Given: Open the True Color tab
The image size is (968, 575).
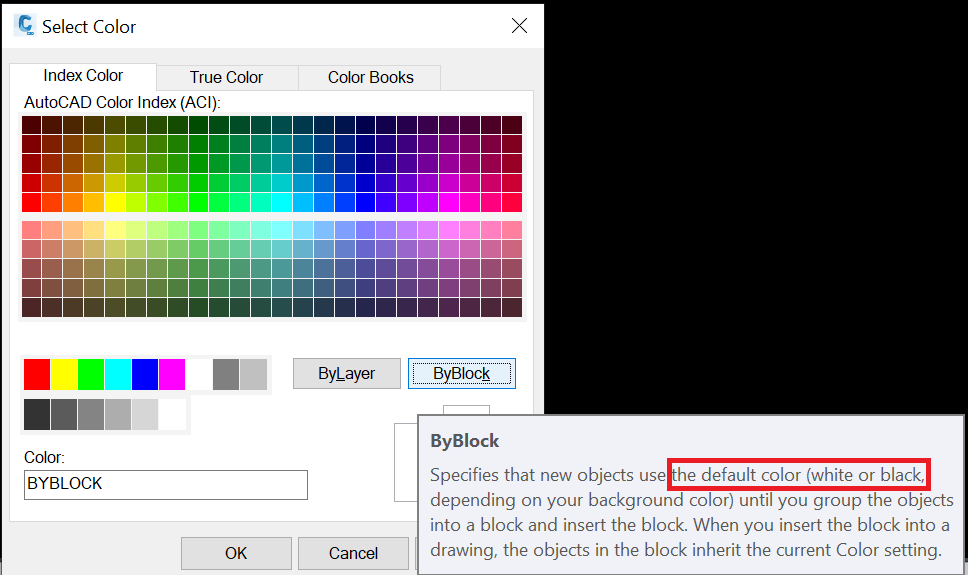Looking at the screenshot, I should [227, 78].
